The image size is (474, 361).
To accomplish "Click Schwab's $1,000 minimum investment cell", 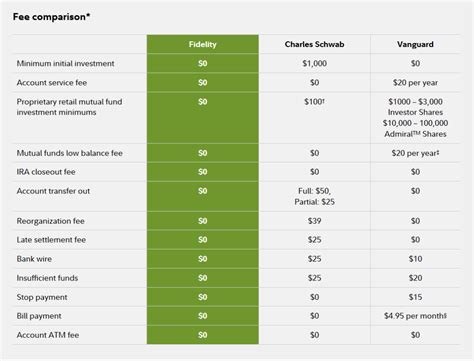I will tap(314, 63).
